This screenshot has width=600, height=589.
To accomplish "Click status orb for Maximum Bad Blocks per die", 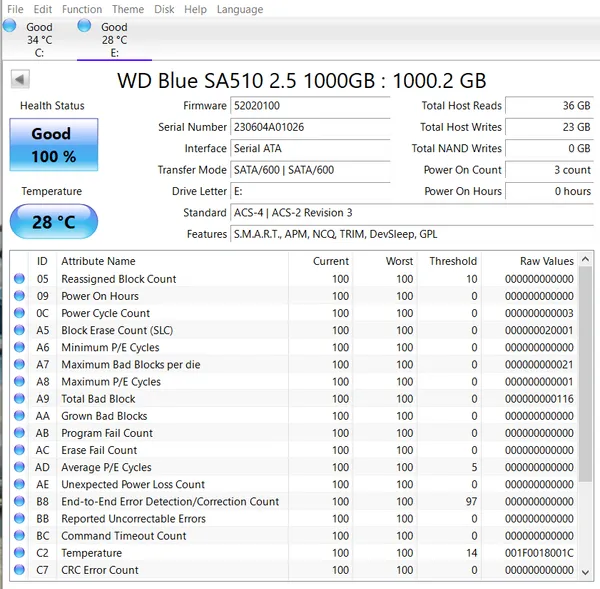I will pos(19,364).
